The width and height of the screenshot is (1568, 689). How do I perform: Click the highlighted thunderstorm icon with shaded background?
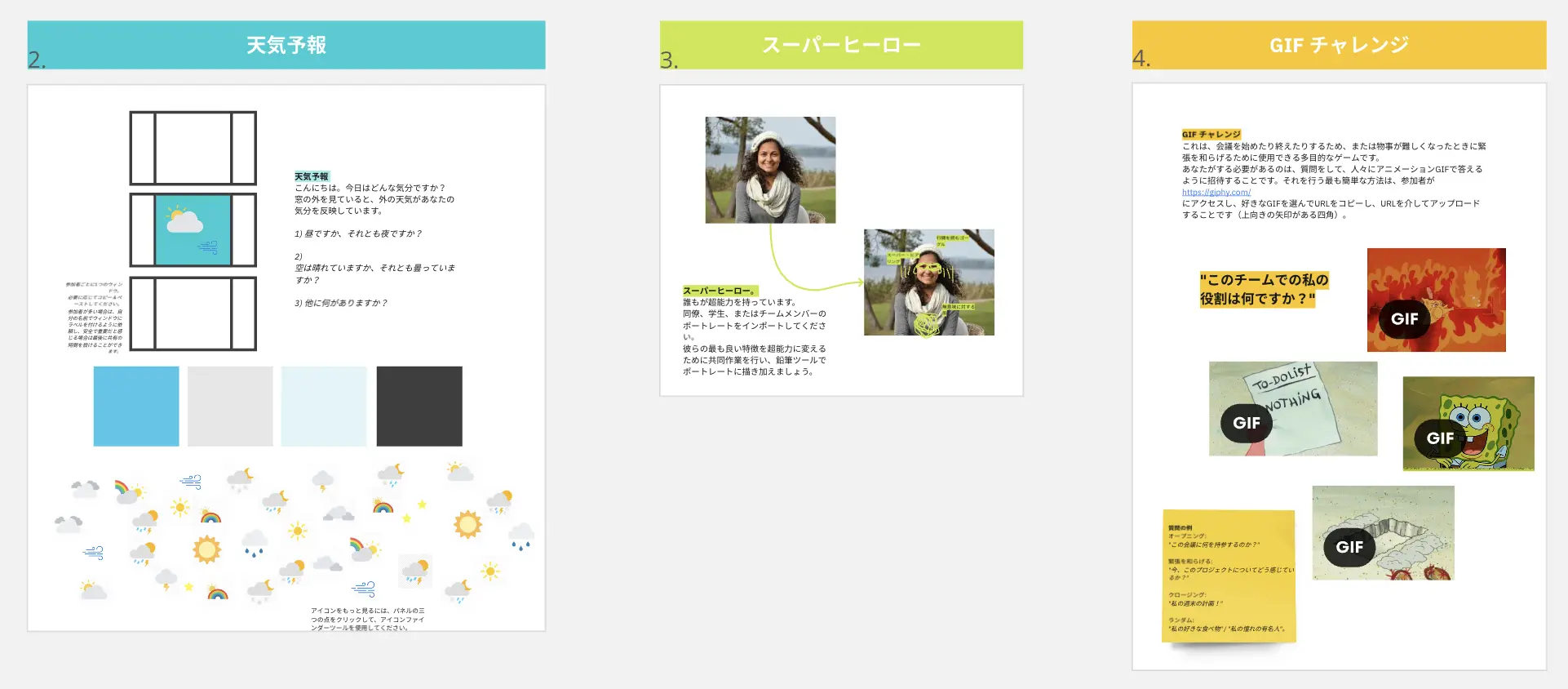tap(415, 571)
